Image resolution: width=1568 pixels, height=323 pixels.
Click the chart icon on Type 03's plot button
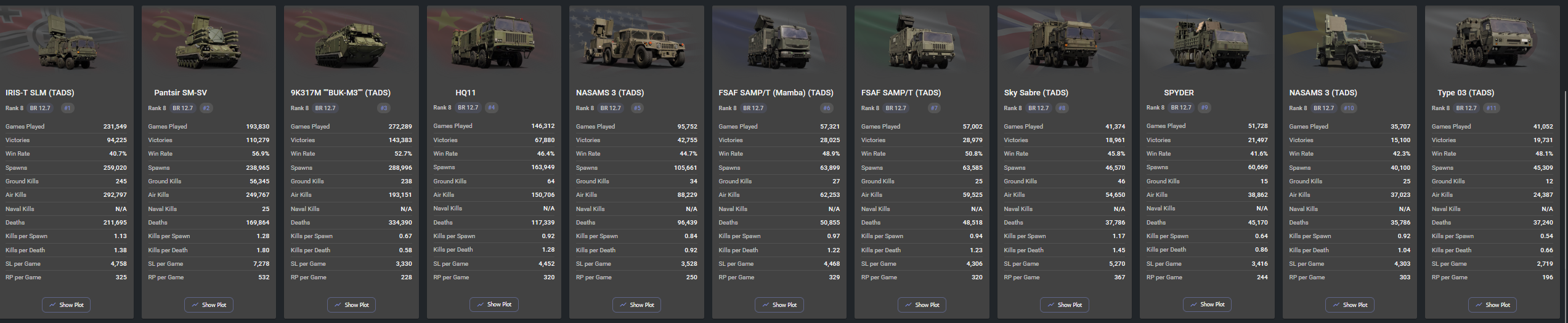[x=1479, y=305]
